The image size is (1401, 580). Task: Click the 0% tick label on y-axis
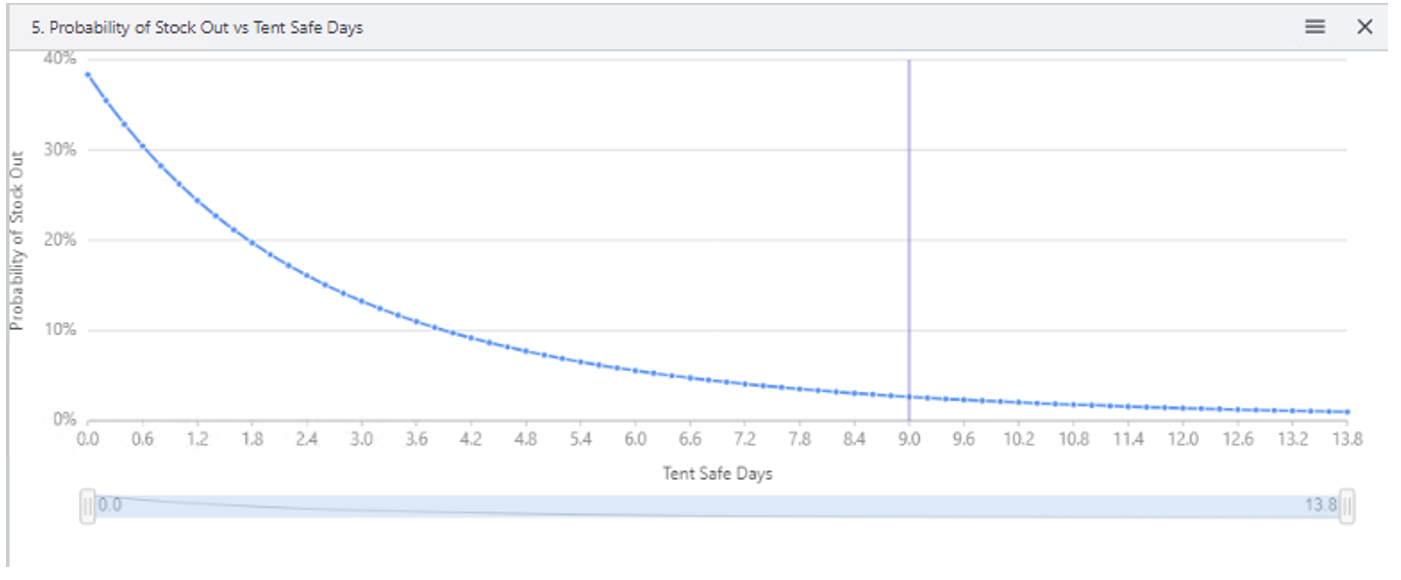pyautogui.click(x=66, y=416)
